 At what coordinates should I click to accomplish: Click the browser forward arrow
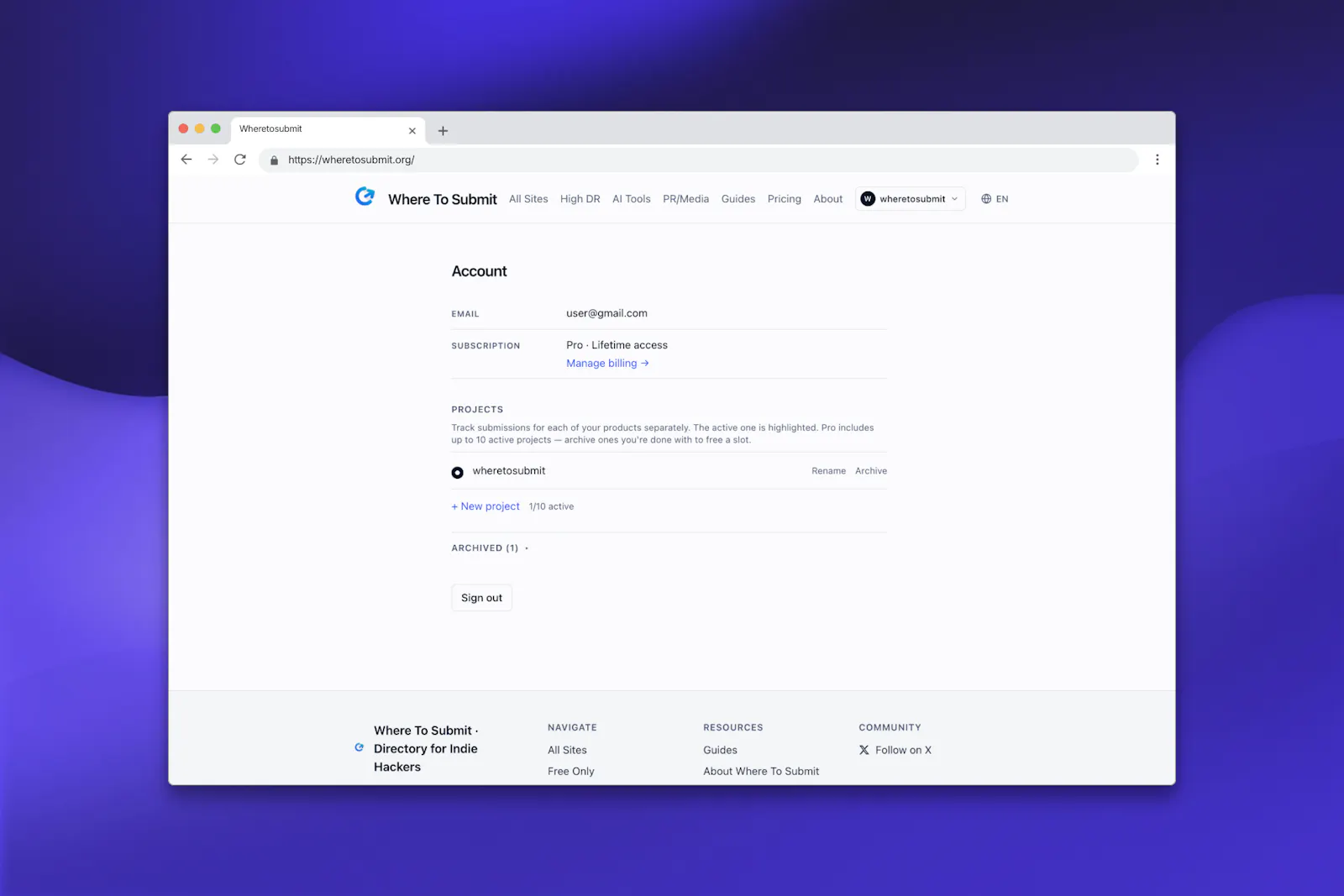click(213, 160)
